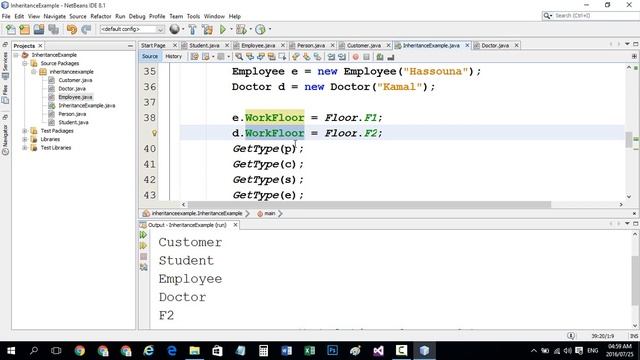Collapse the Source Packages node
The height and width of the screenshot is (360, 640).
click(x=25, y=63)
